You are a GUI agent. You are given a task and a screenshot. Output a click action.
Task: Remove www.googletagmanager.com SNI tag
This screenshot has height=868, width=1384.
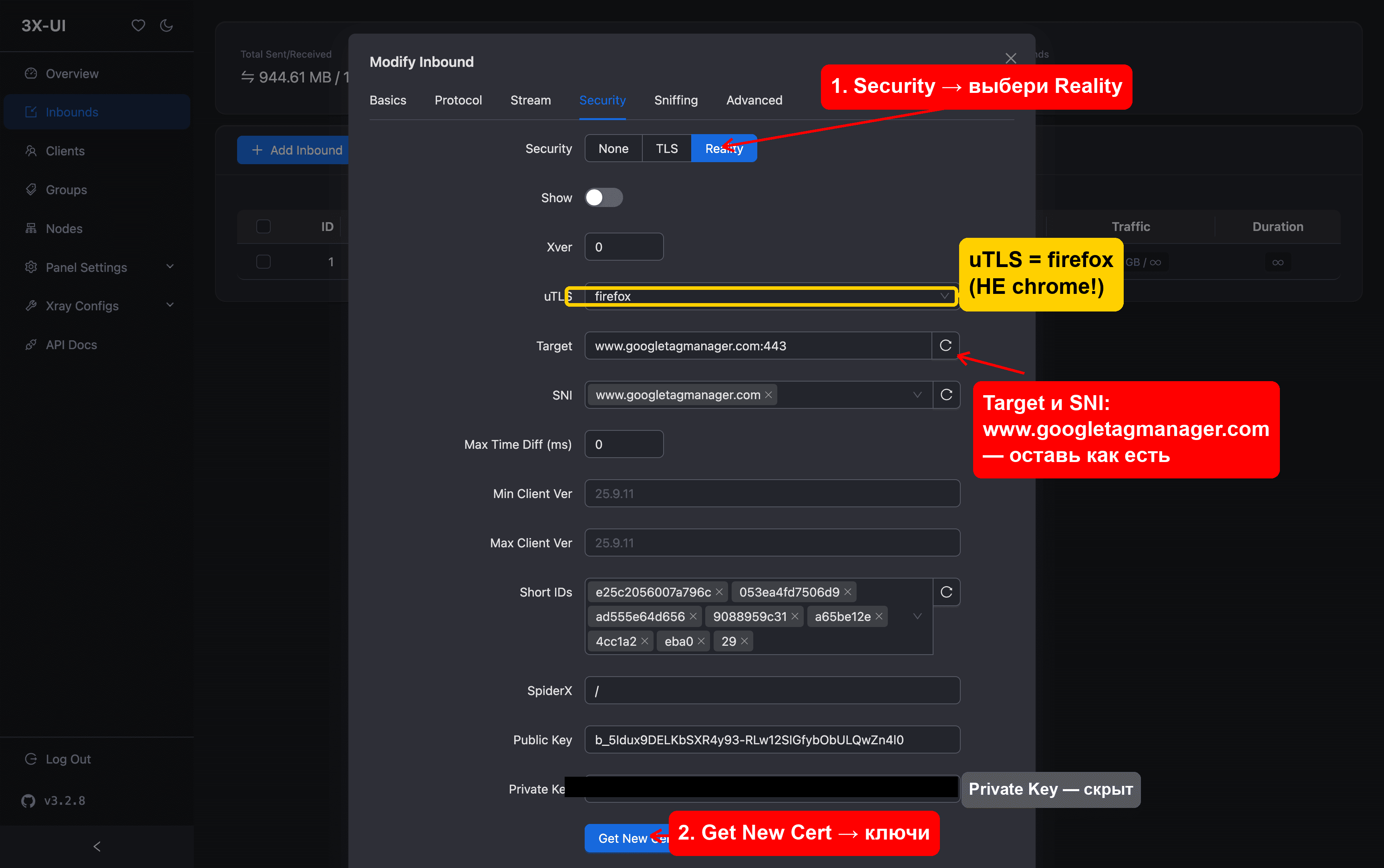tap(768, 395)
